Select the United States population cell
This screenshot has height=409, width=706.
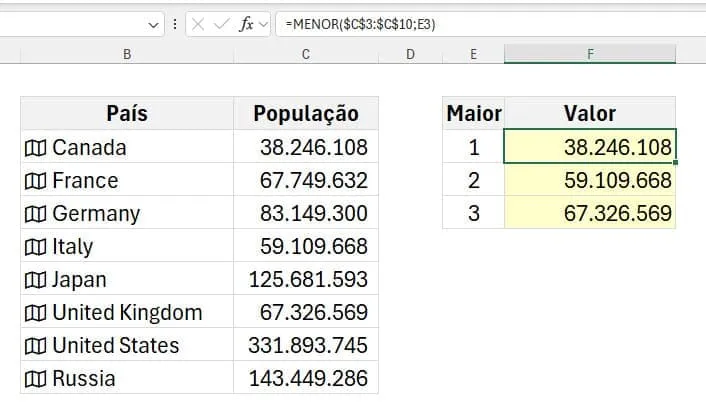click(306, 345)
